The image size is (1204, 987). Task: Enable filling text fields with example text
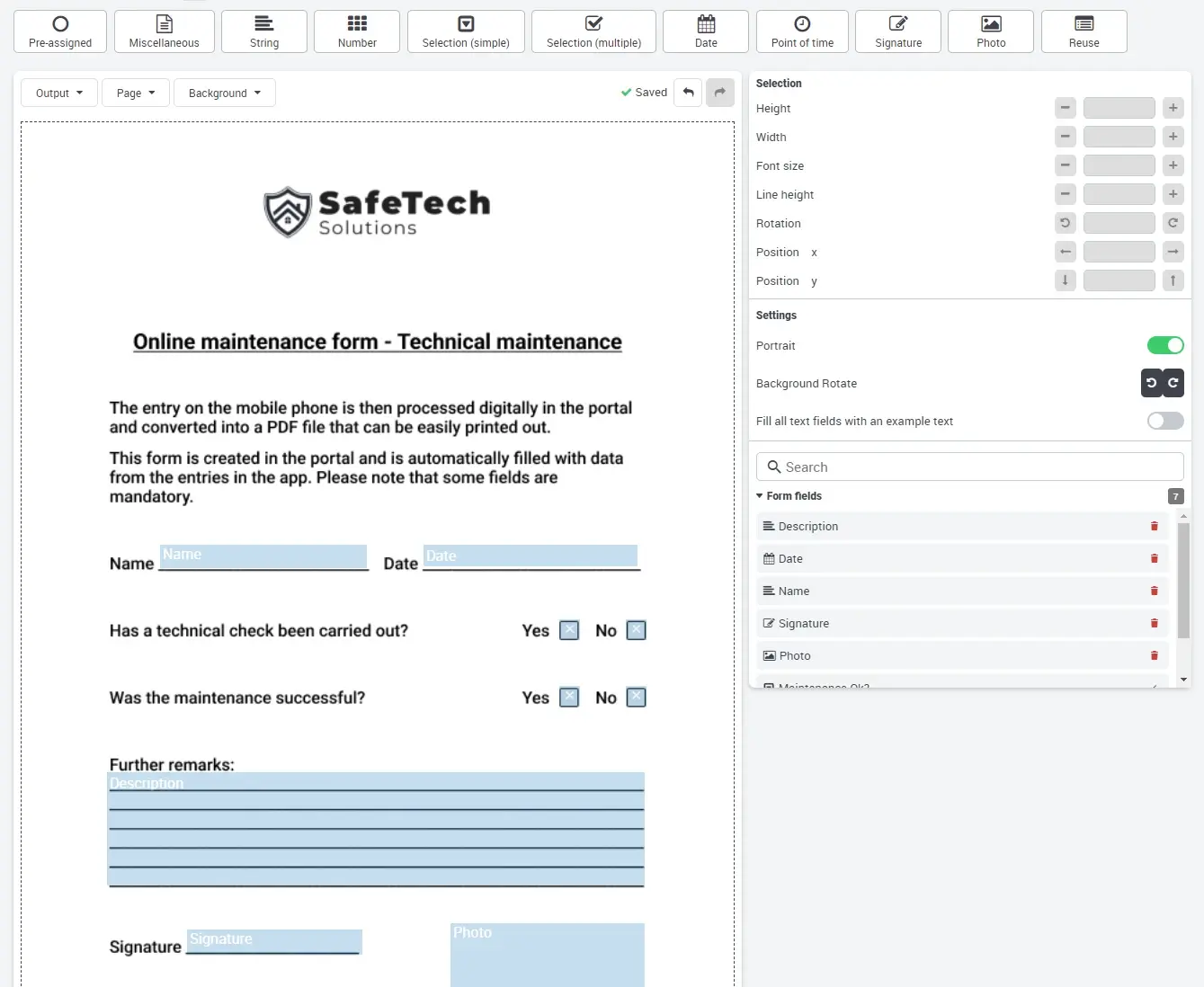[1164, 421]
